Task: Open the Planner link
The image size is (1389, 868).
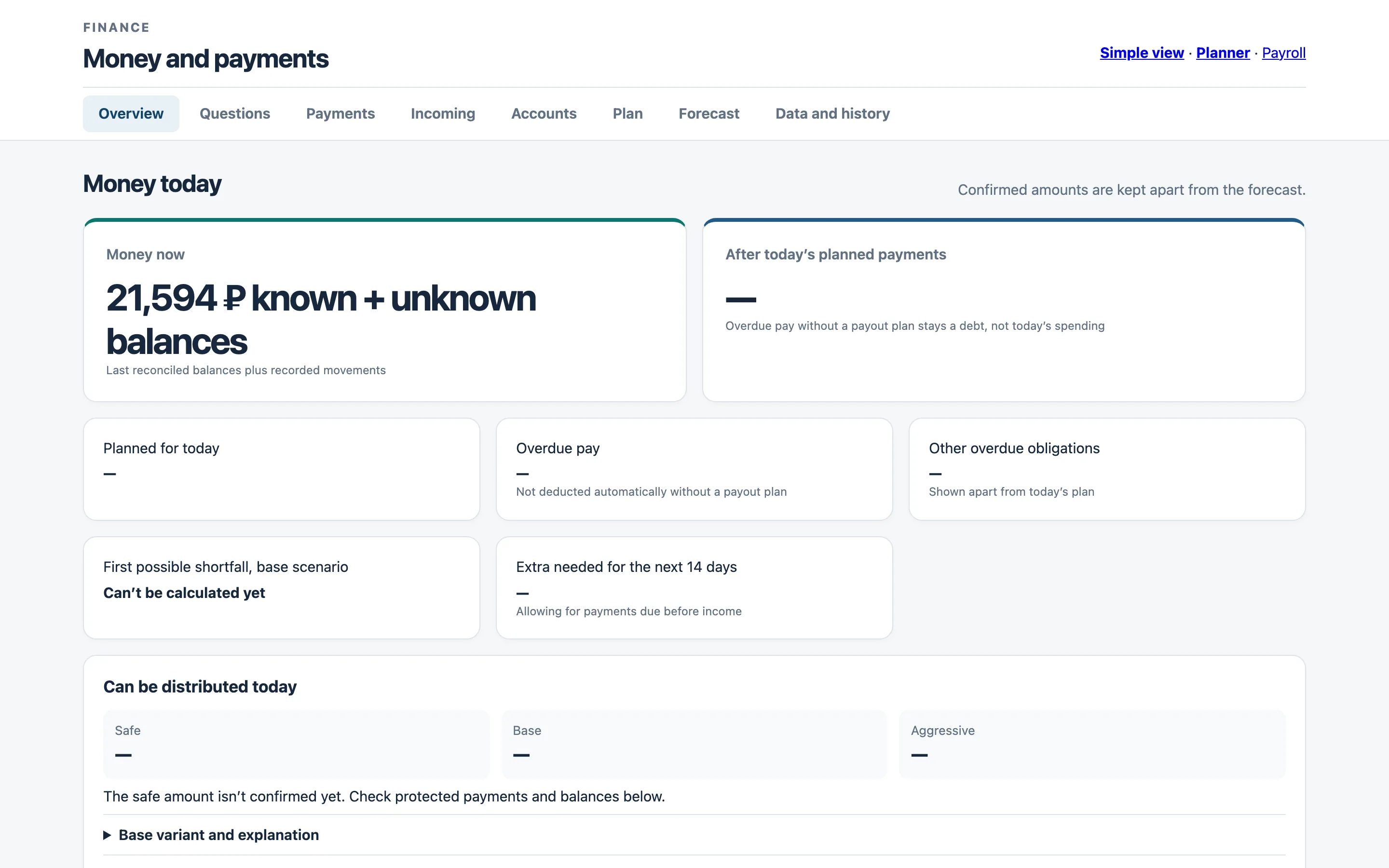Action: (1223, 53)
